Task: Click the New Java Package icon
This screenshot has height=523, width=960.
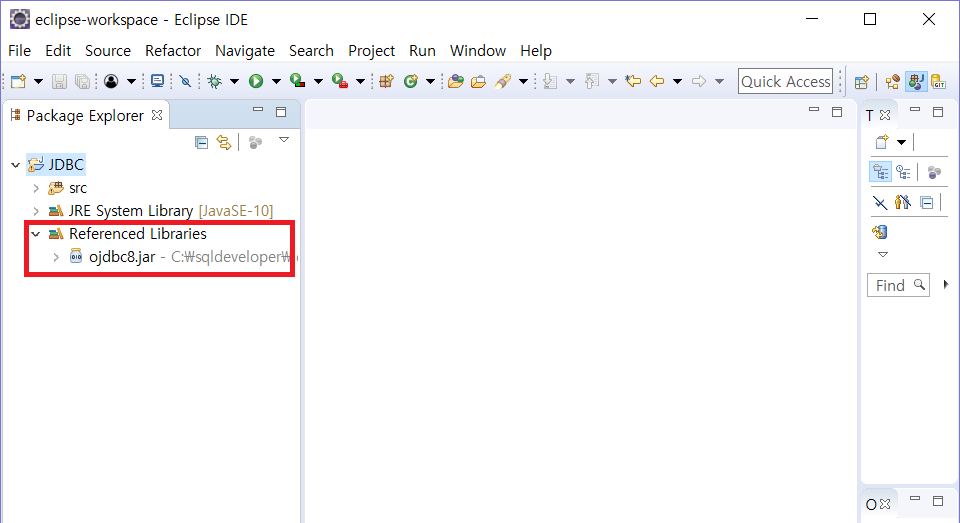Action: (386, 81)
